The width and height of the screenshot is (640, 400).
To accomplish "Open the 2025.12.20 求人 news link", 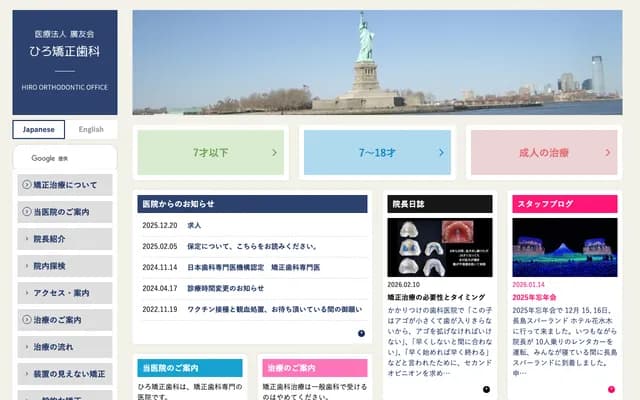I will (194, 226).
